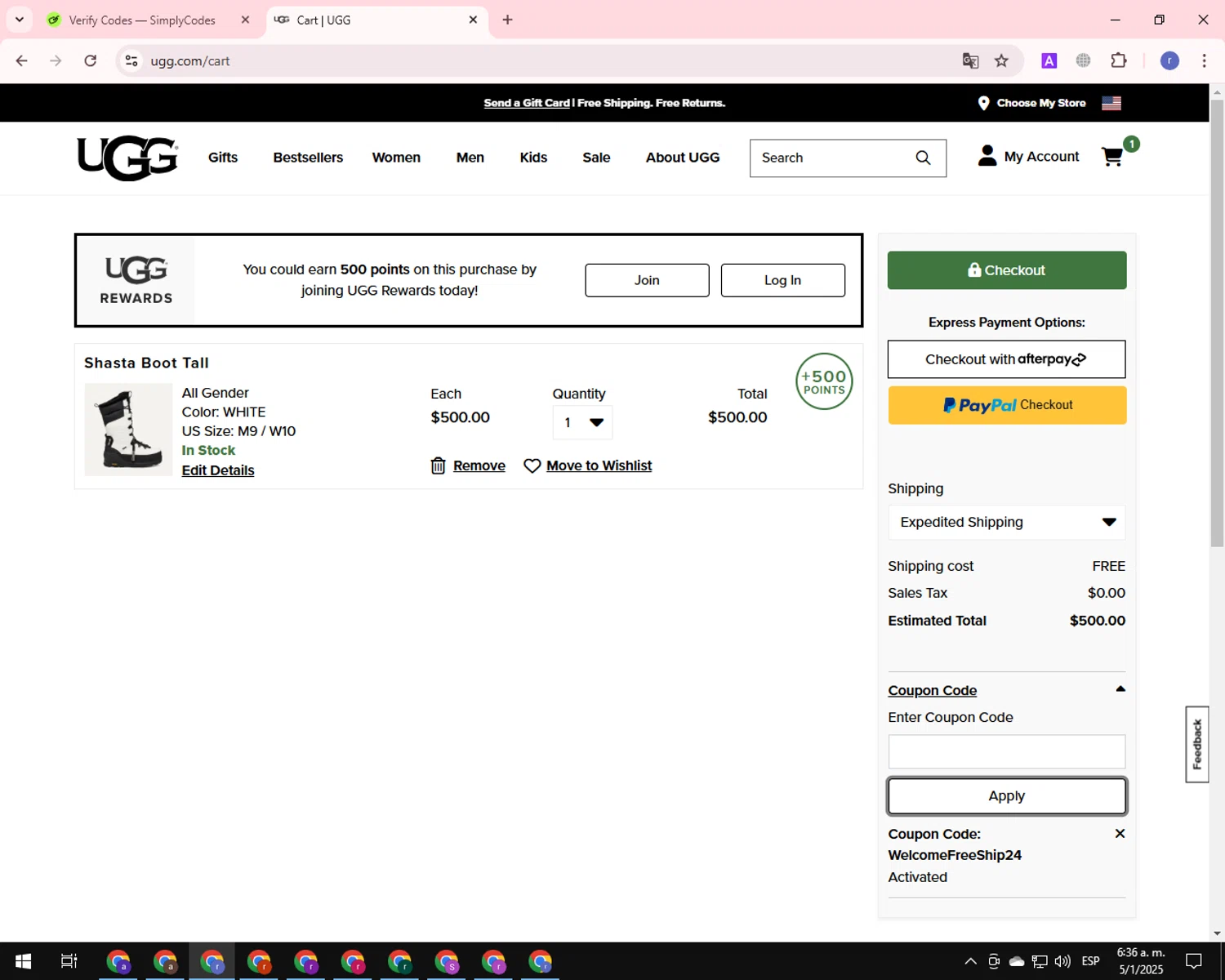This screenshot has height=980, width=1225.
Task: Open the About UGG menu
Action: coord(683,158)
